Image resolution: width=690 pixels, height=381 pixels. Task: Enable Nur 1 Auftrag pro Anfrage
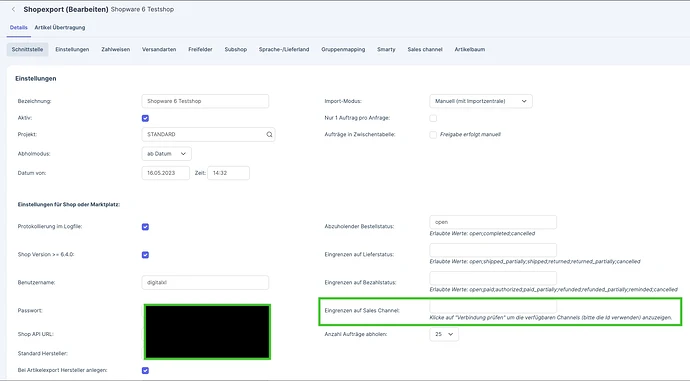click(433, 118)
